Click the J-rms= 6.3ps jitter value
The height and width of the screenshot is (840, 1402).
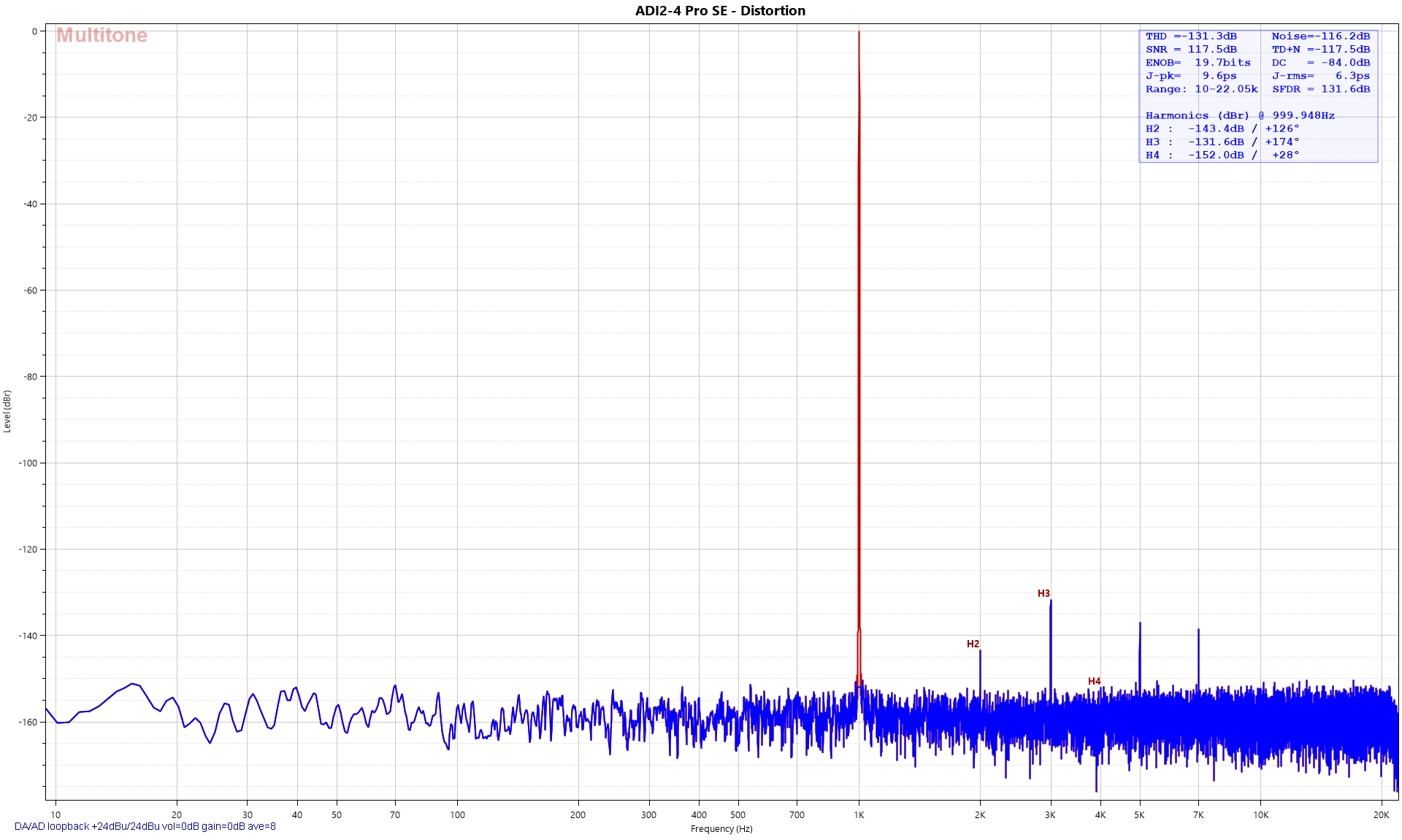(1320, 75)
